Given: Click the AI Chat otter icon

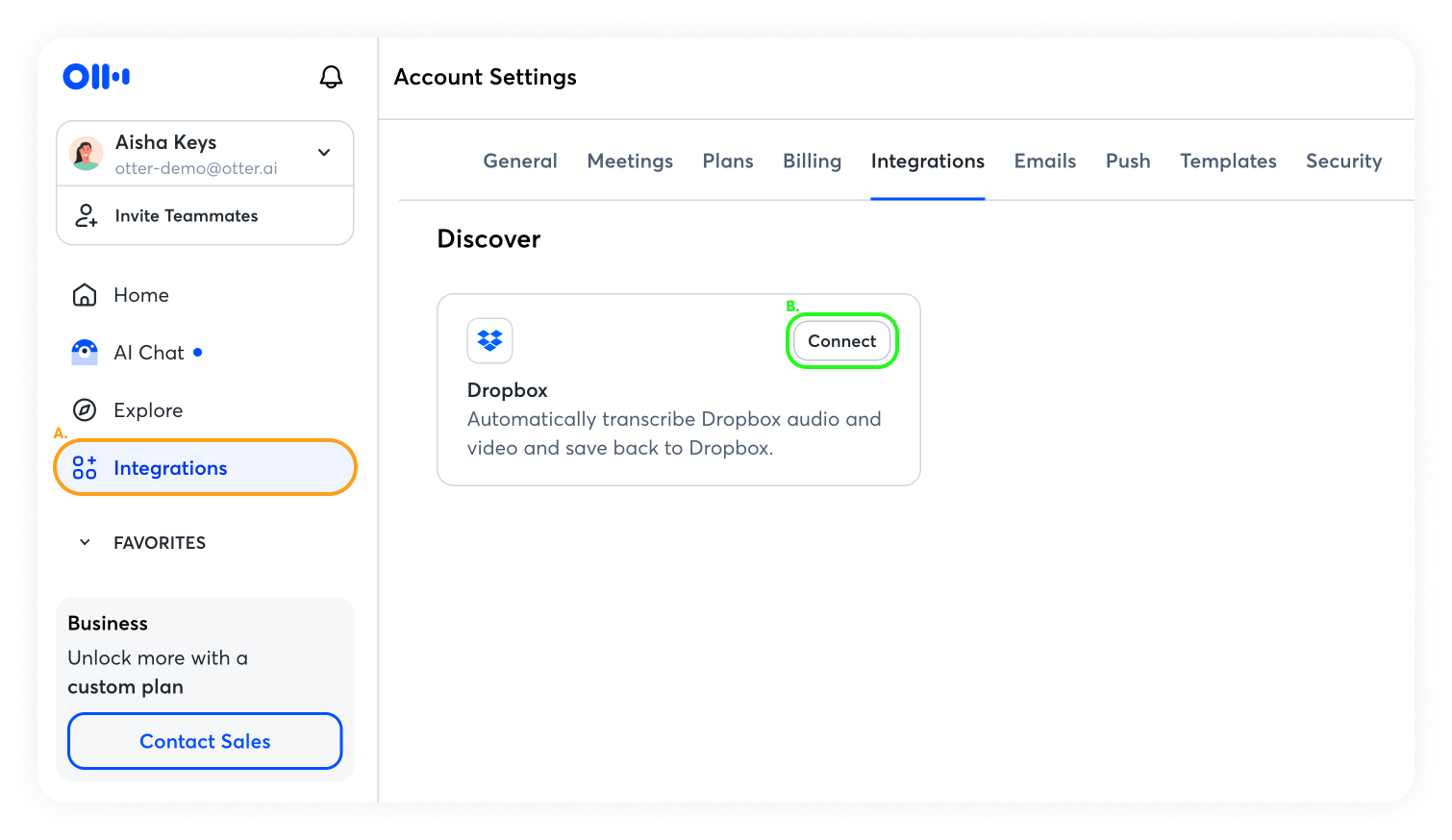Looking at the screenshot, I should 85,353.
